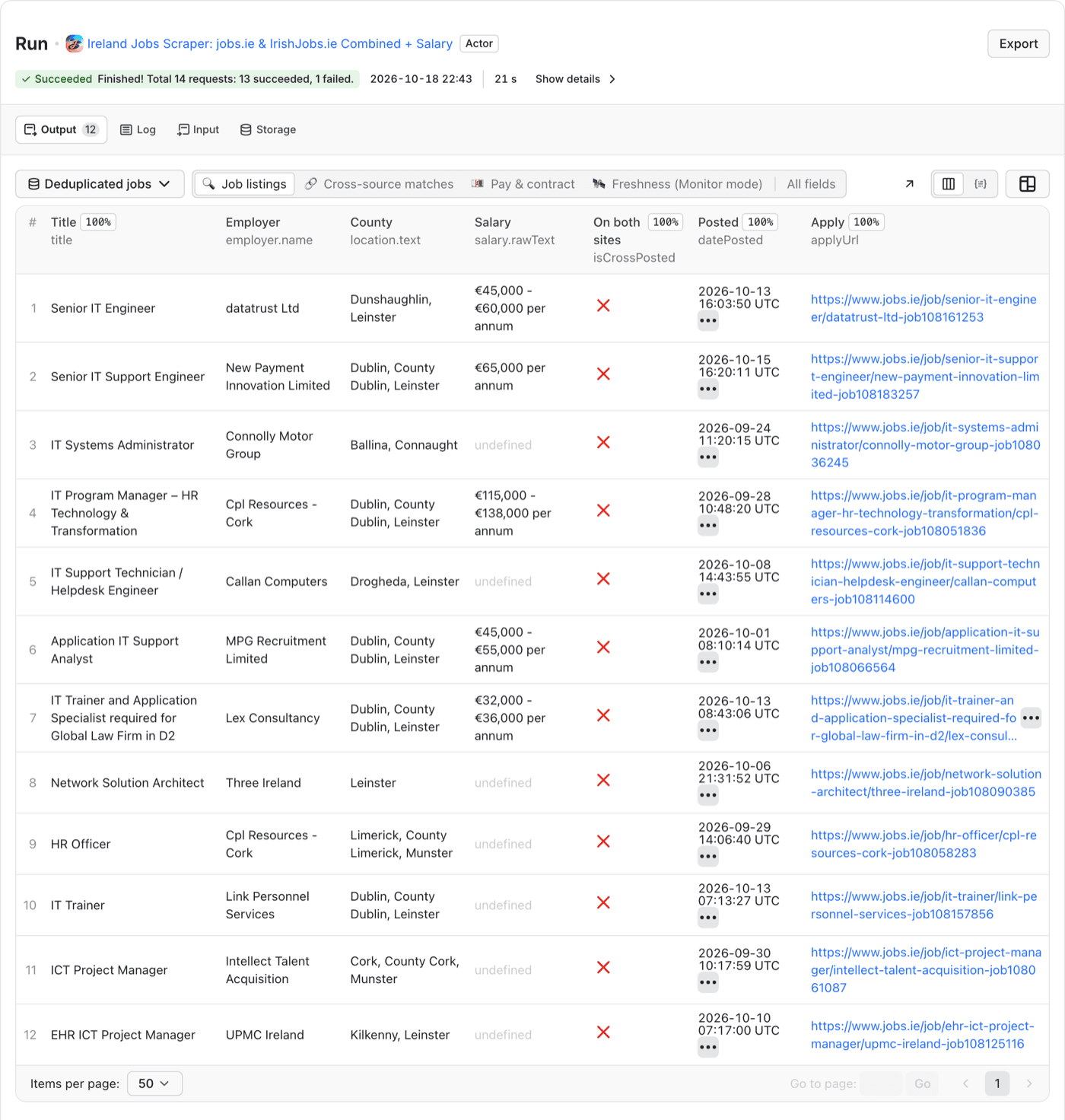This screenshot has height=1120, width=1065.
Task: Open table in fullscreen via arrow icon
Action: click(909, 184)
